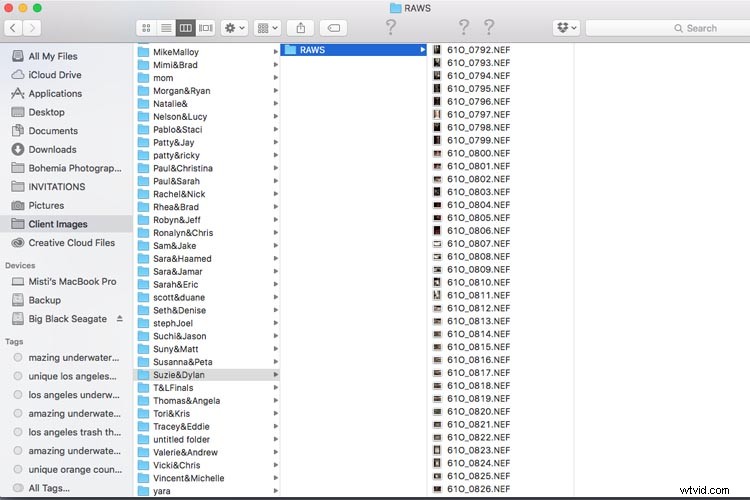
Task: Eject the Big Black Seagate drive
Action: (x=120, y=319)
